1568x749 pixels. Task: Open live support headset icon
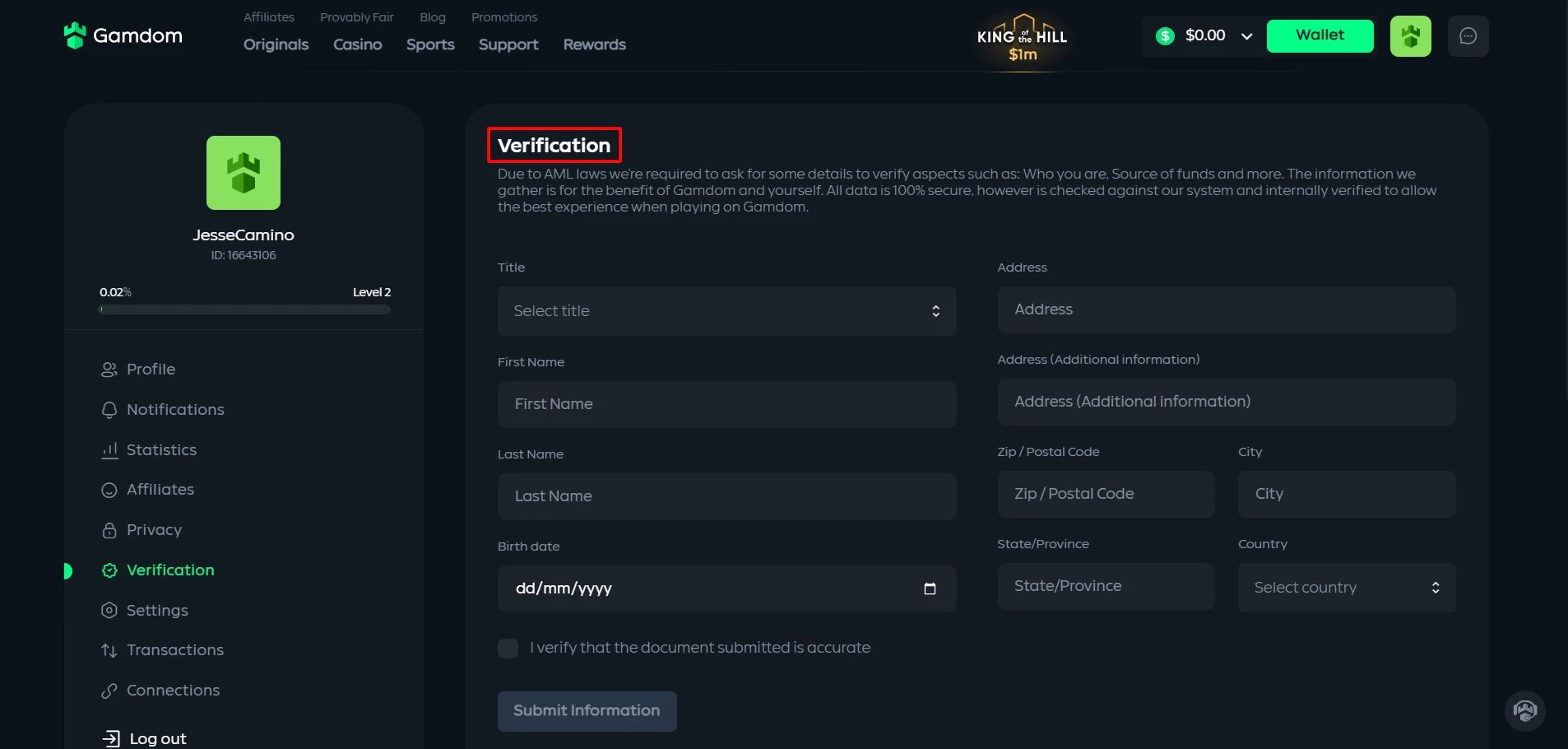(x=1524, y=710)
